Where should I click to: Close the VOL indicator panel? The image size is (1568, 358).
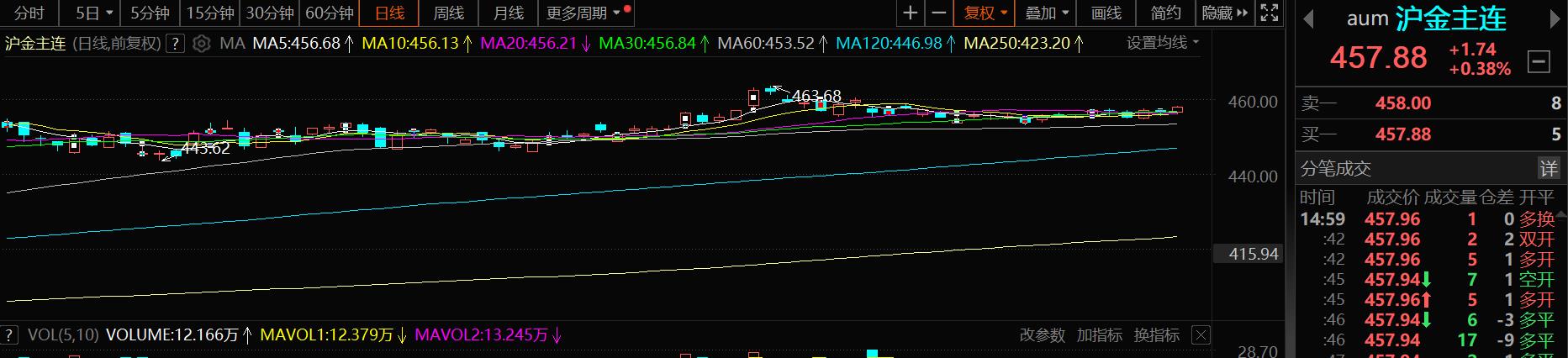tap(1201, 335)
